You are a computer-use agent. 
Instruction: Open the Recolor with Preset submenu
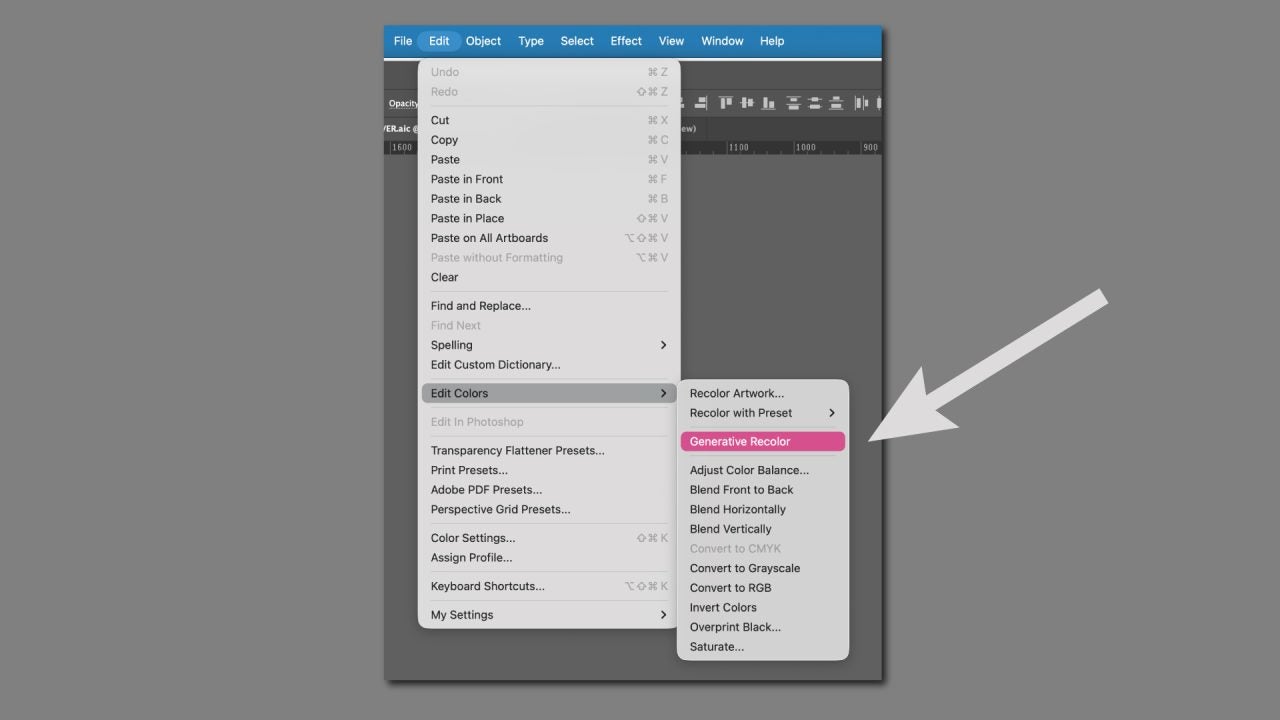click(x=763, y=413)
